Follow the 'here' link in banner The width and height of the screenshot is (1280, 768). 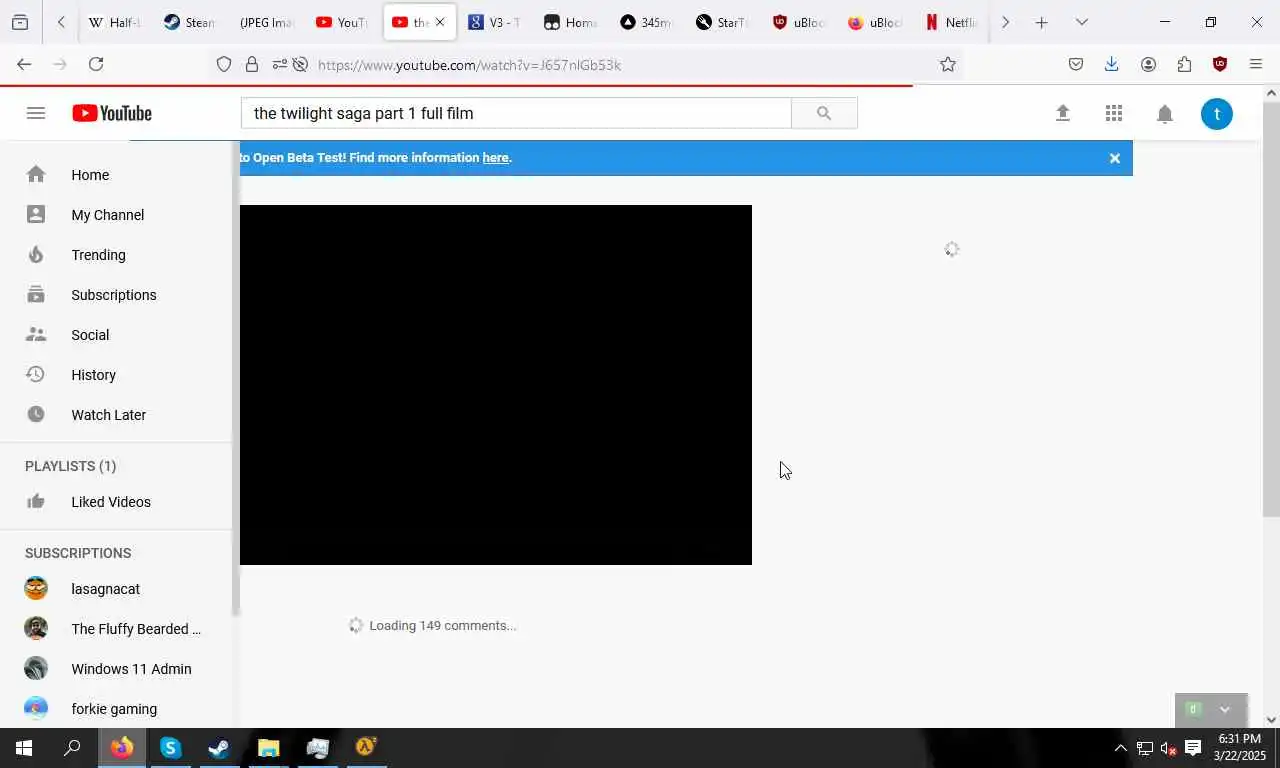point(495,157)
